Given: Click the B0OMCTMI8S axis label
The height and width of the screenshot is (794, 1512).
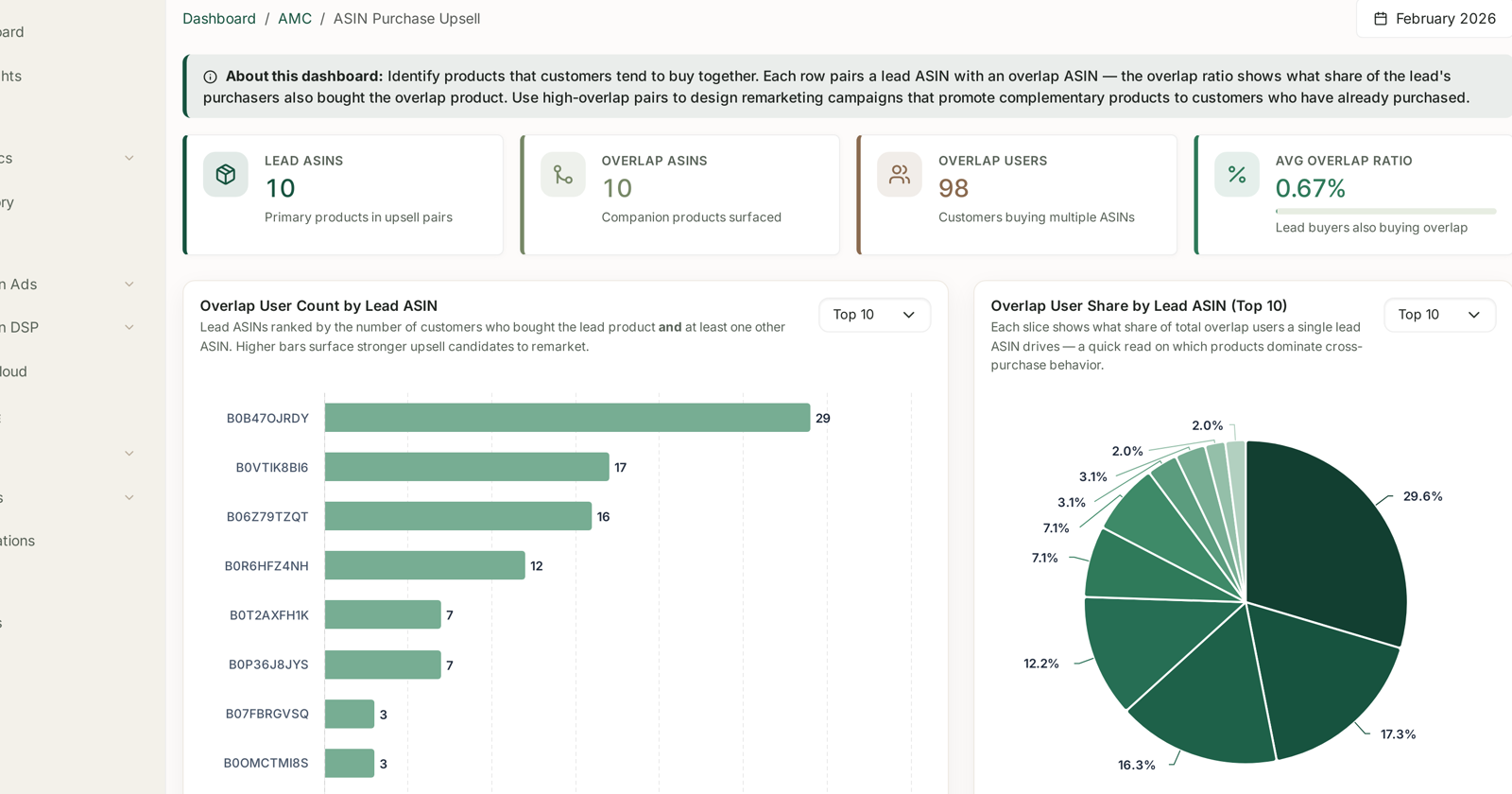Looking at the screenshot, I should click(266, 763).
